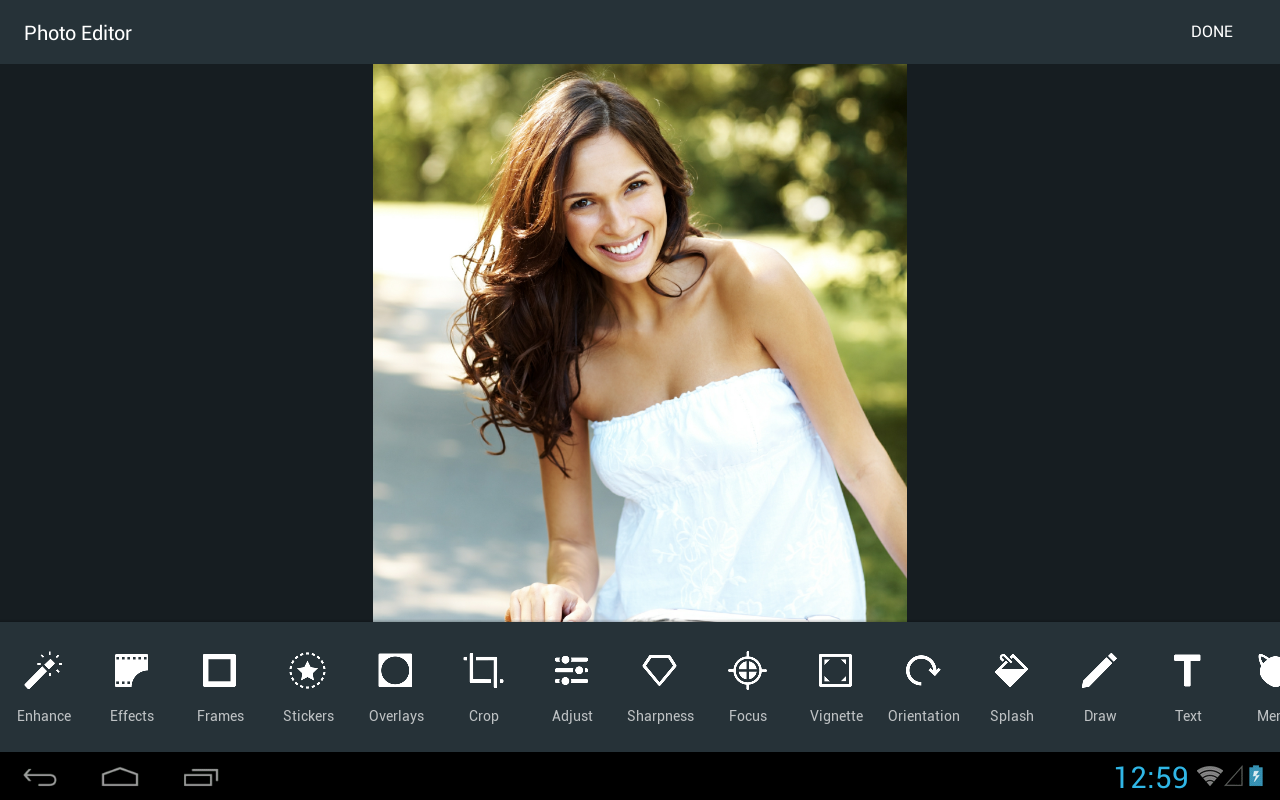
Task: Tap the Photo Editor title
Action: click(x=78, y=33)
